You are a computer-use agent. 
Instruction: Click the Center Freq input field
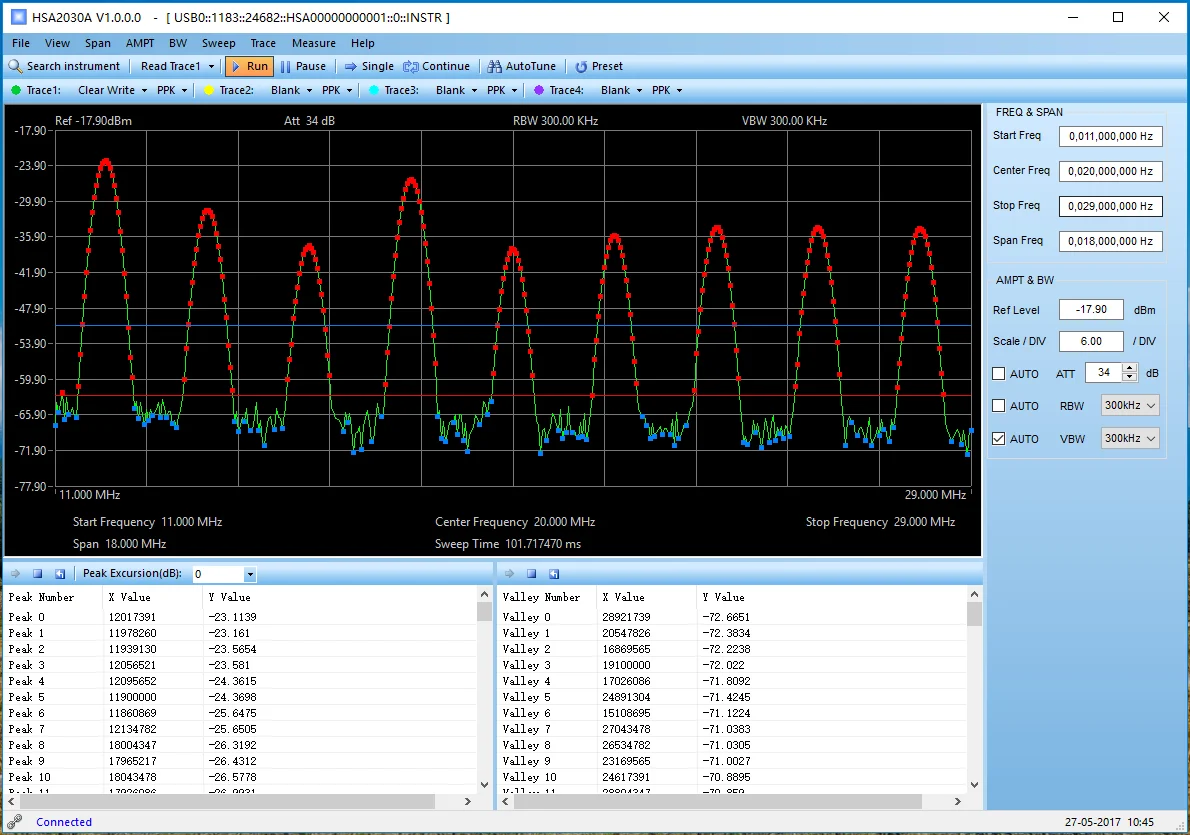(1110, 171)
